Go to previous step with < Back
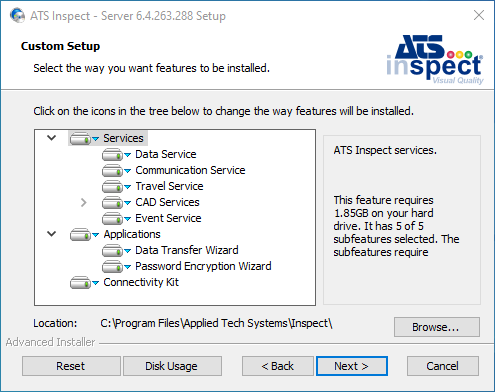 (x=278, y=366)
